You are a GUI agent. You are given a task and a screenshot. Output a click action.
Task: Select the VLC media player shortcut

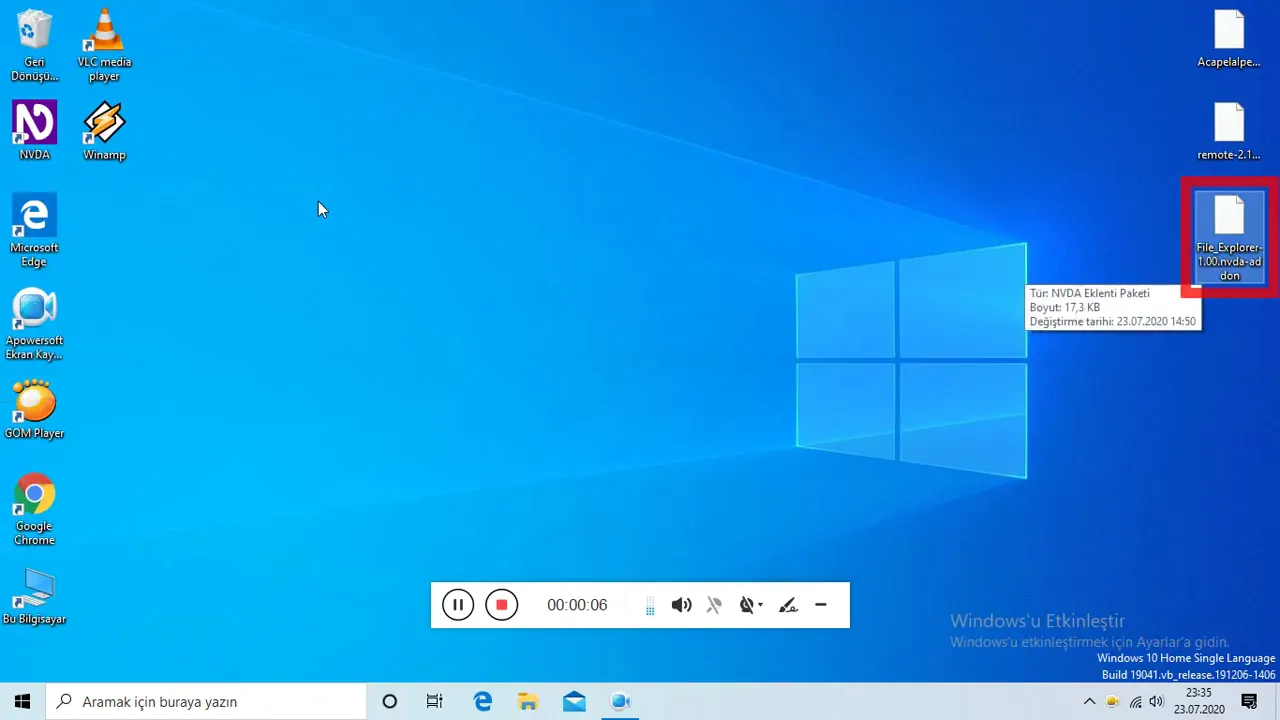coord(104,45)
